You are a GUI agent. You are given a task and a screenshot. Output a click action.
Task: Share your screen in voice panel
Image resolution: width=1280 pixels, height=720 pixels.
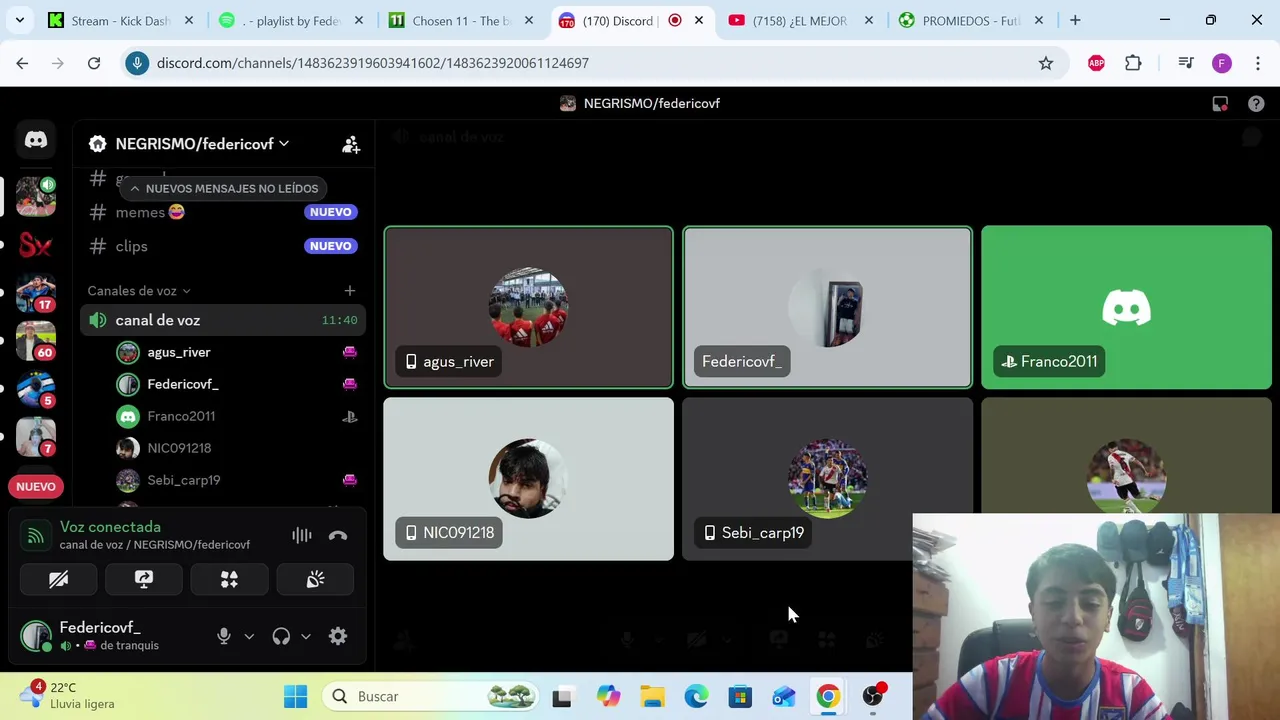(144, 579)
